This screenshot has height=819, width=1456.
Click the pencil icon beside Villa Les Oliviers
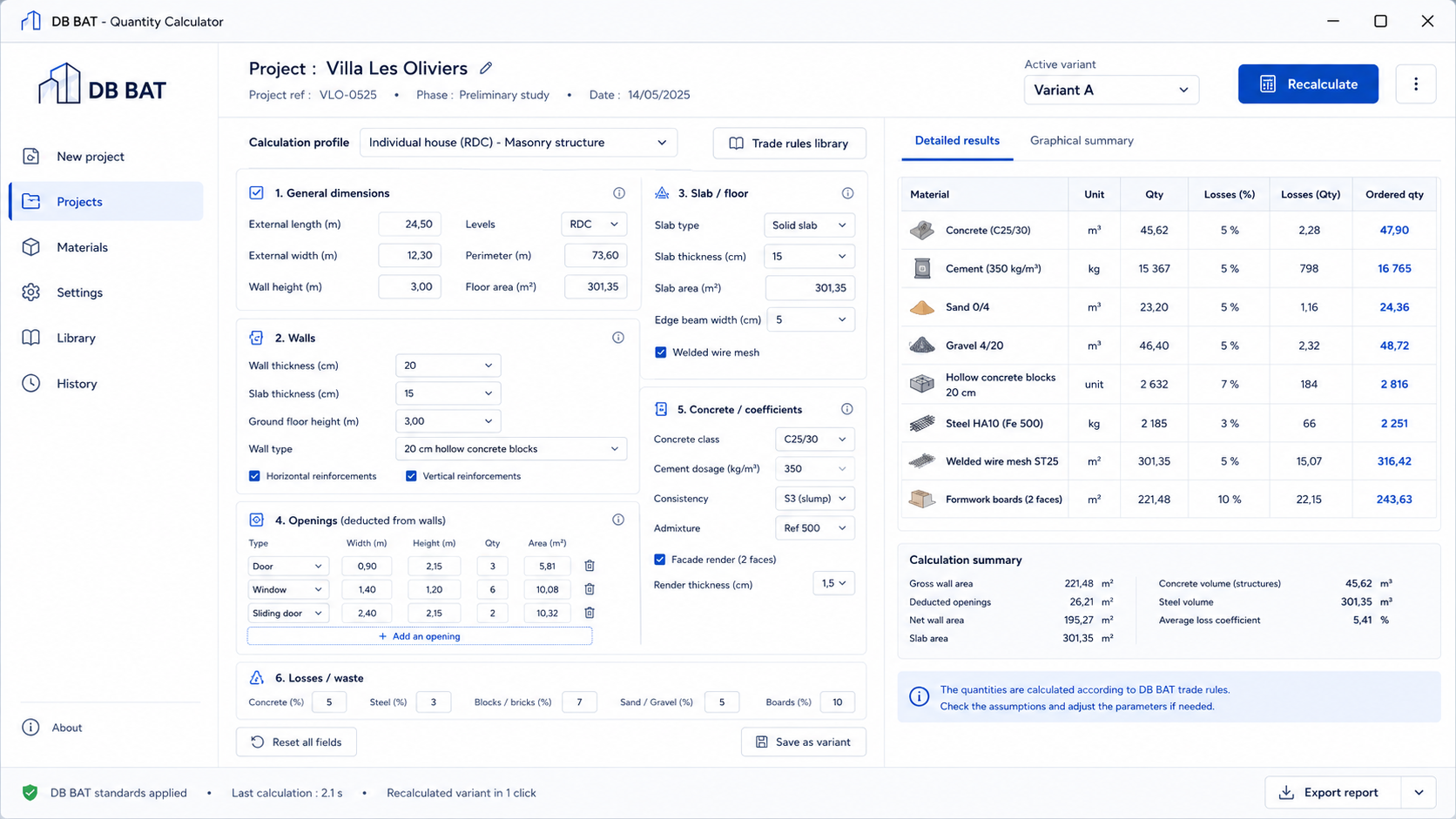coord(486,68)
